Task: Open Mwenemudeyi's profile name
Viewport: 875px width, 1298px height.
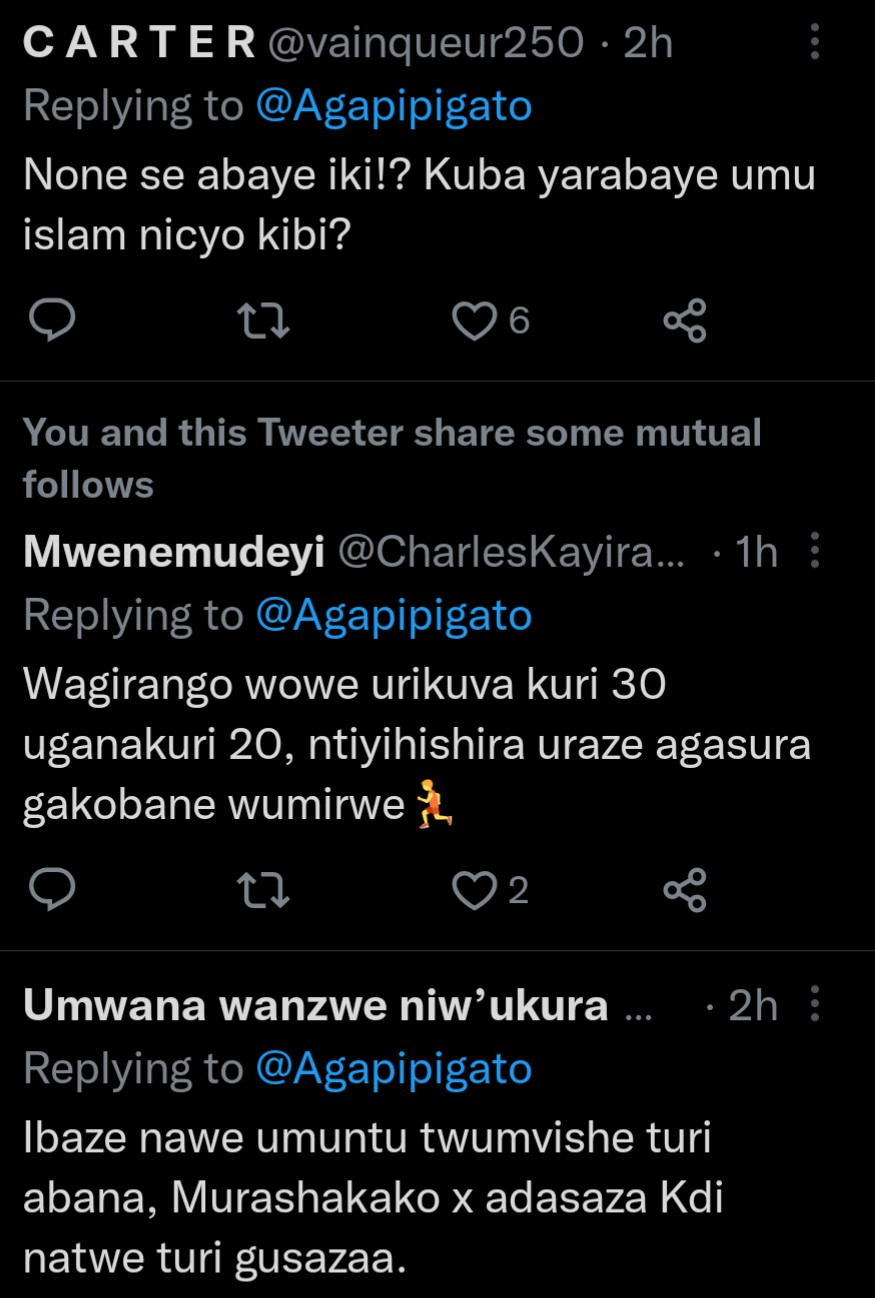Action: [173, 552]
